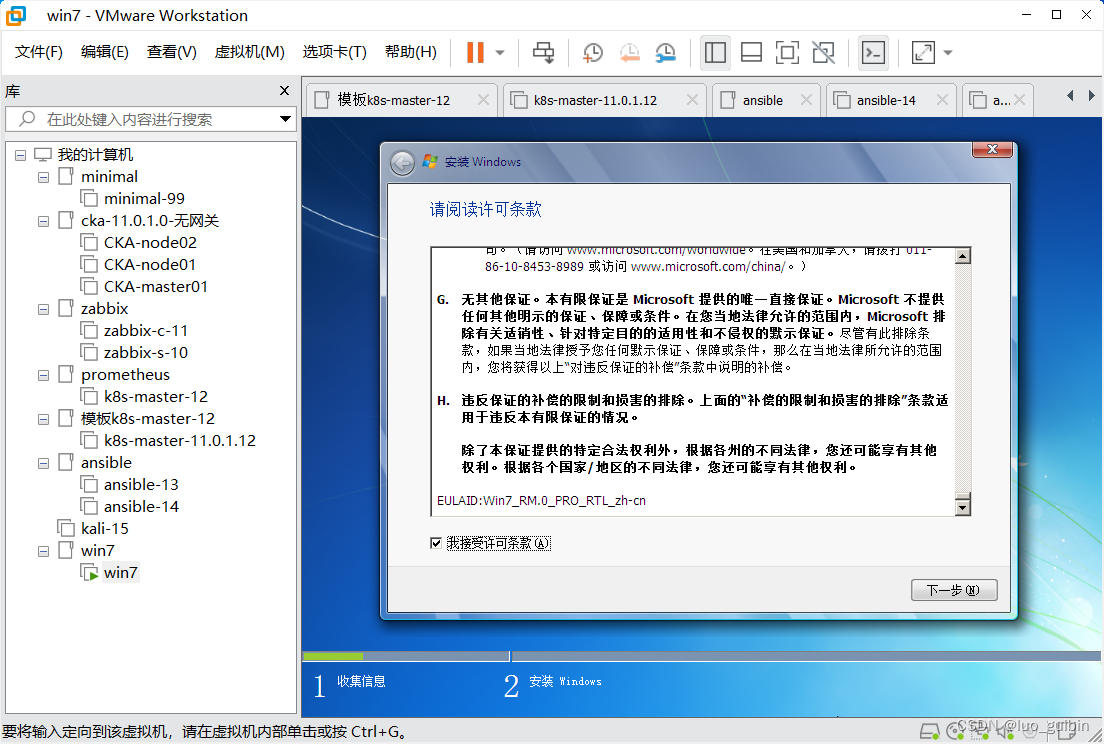This screenshot has height=744, width=1104.
Task: Collapse the minimal folder node
Action: point(43,177)
